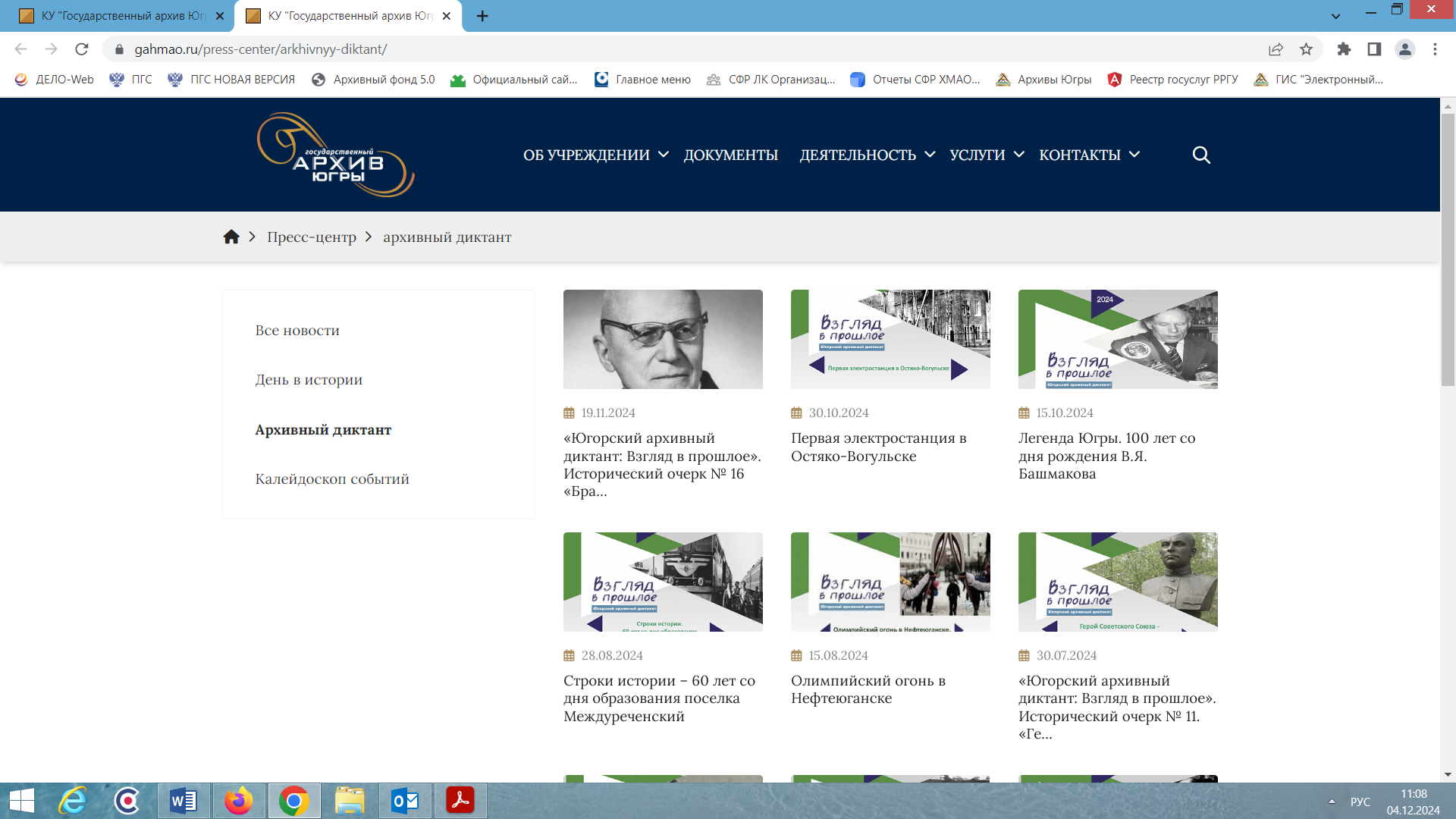This screenshot has width=1456, height=819.
Task: Click the home breadcrumb icon
Action: (x=231, y=237)
